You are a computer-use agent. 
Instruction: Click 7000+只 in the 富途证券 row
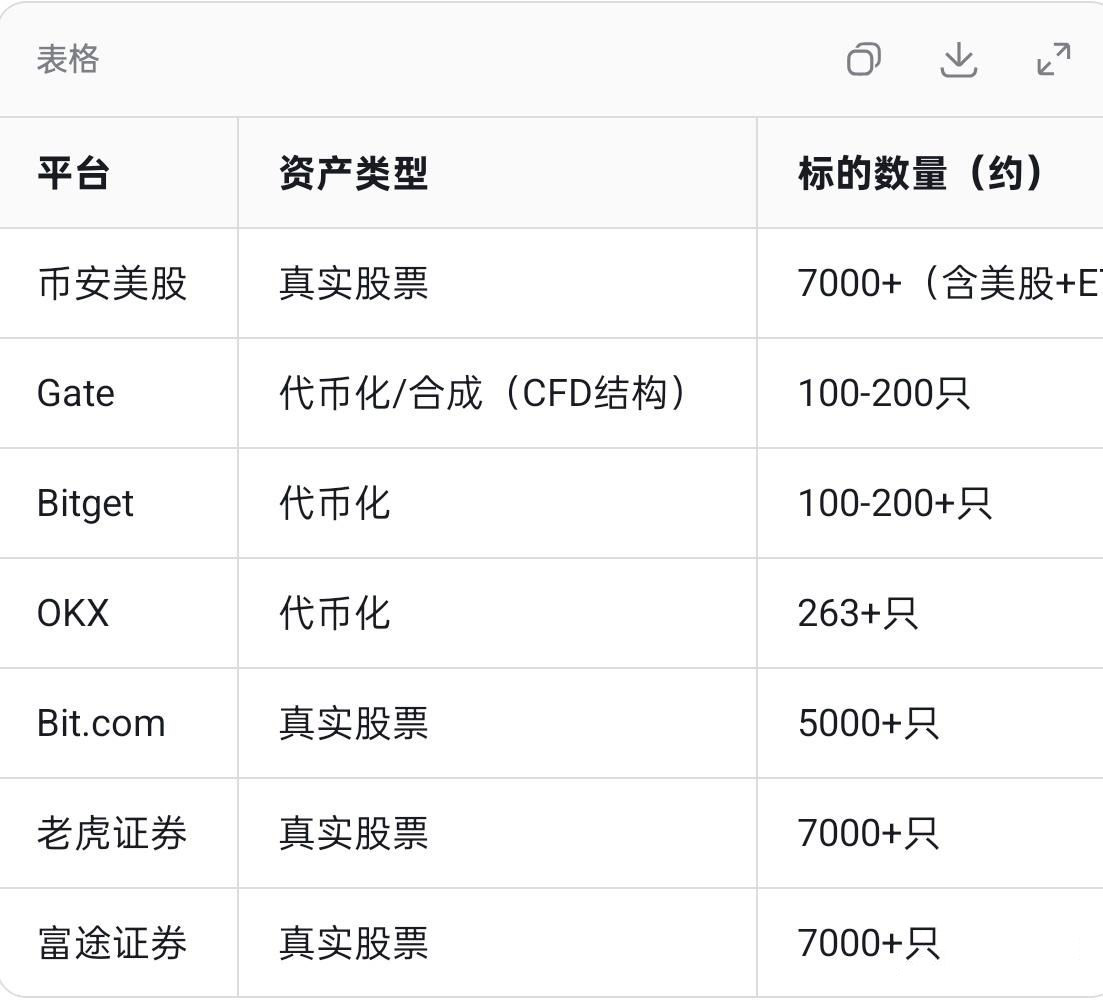pos(869,943)
